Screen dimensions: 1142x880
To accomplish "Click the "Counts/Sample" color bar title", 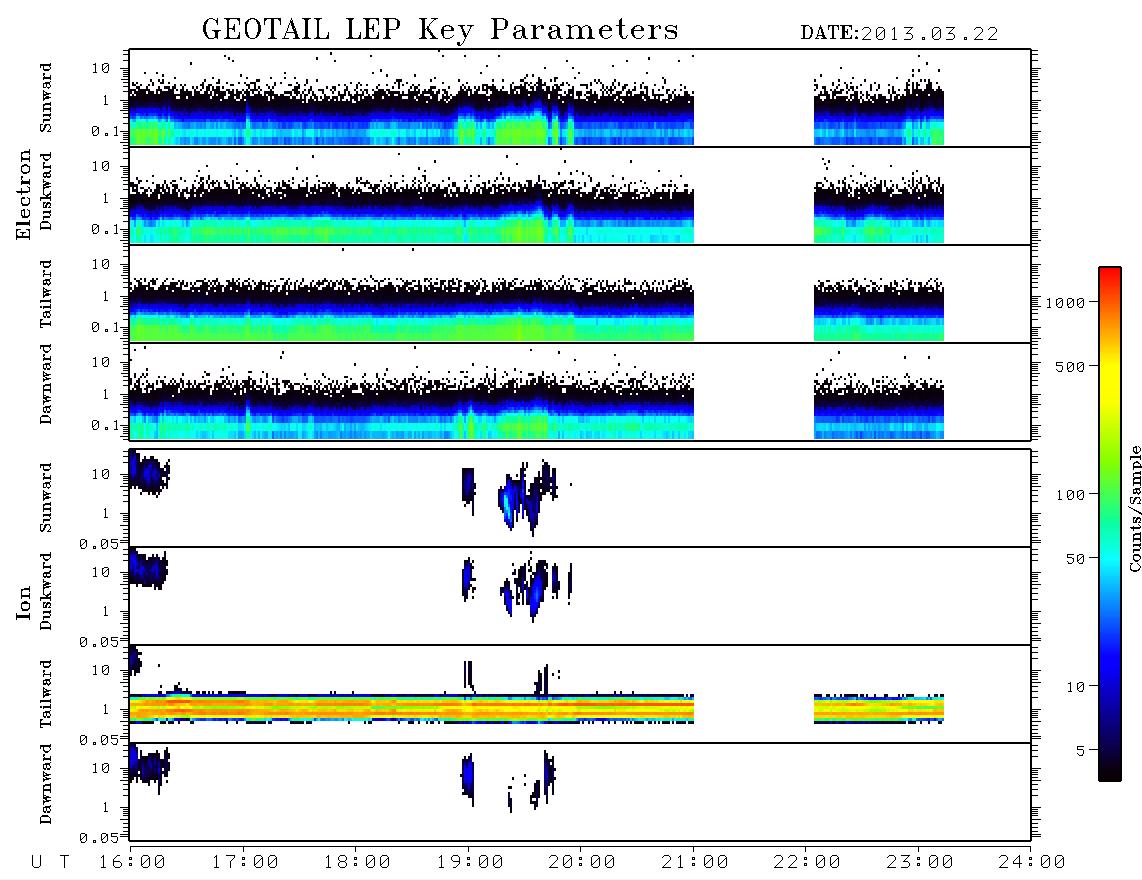I will (1135, 508).
